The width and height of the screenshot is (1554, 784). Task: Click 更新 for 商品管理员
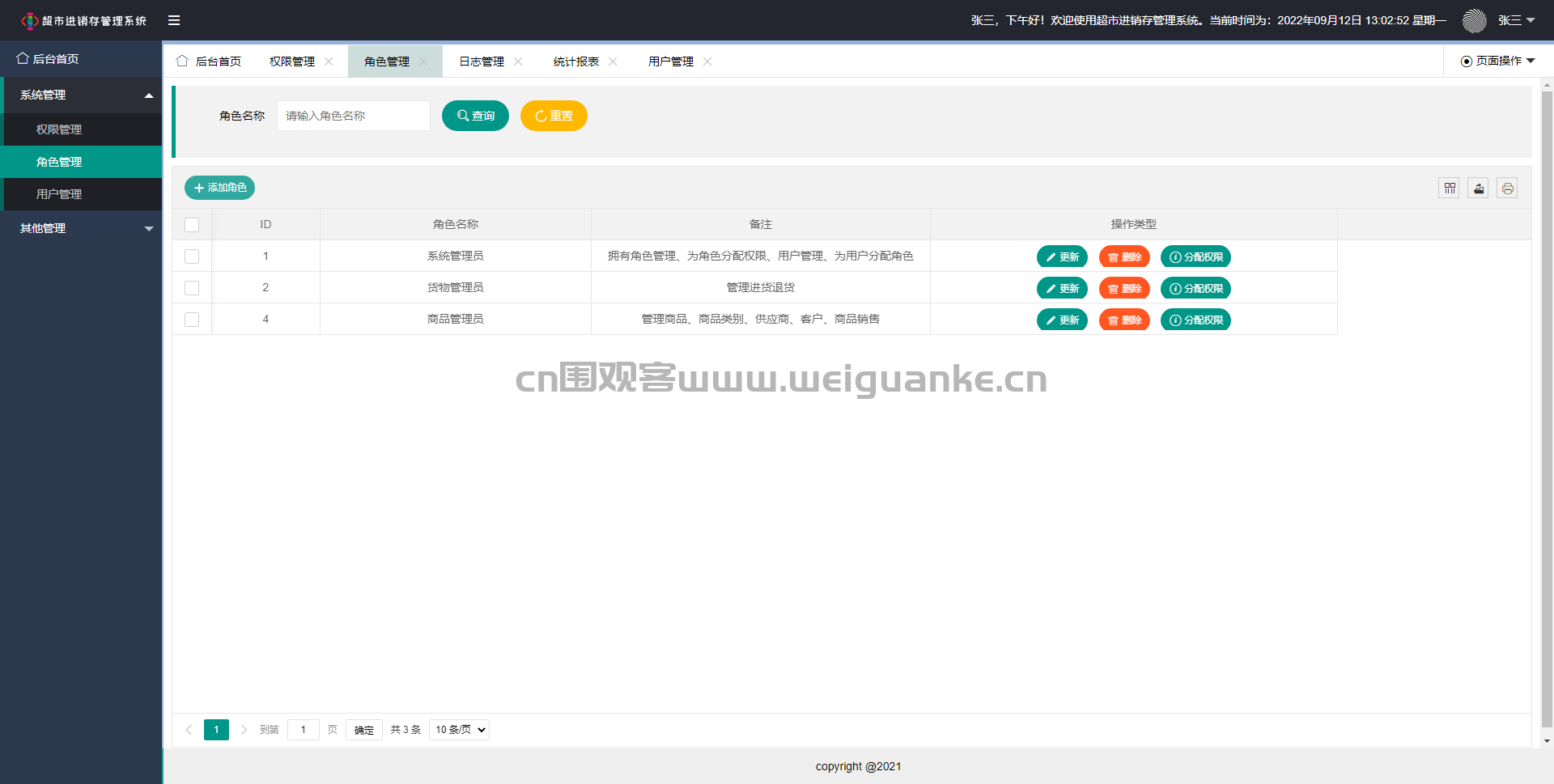pos(1062,320)
